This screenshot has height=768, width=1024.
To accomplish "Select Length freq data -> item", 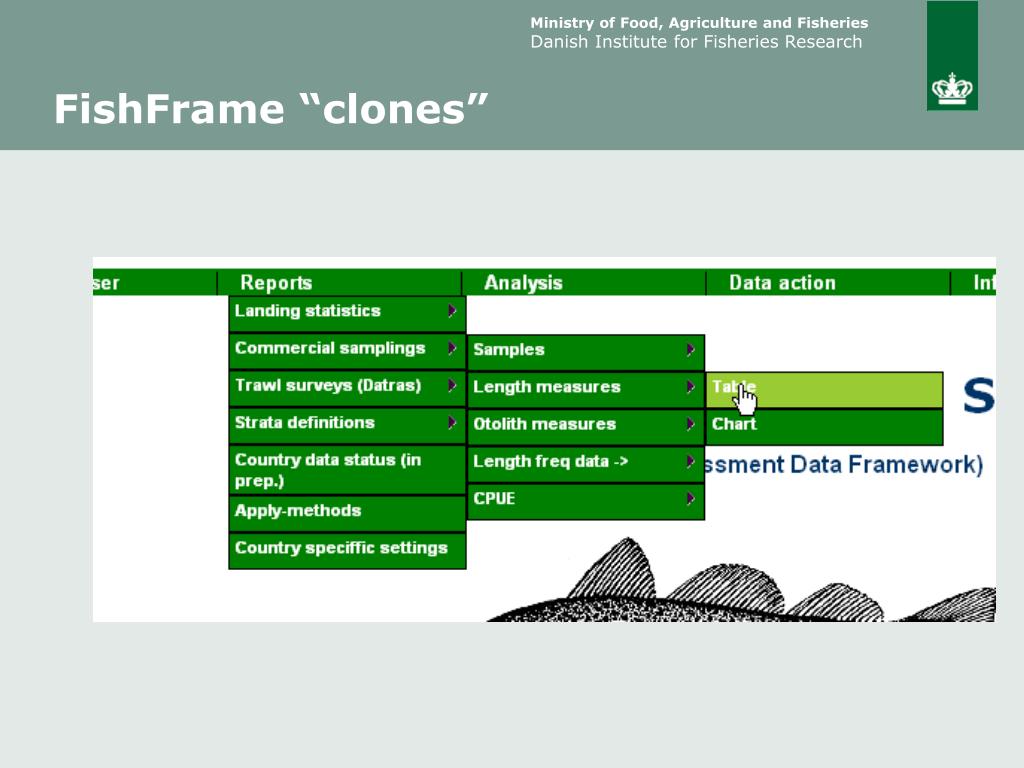I will click(x=586, y=464).
